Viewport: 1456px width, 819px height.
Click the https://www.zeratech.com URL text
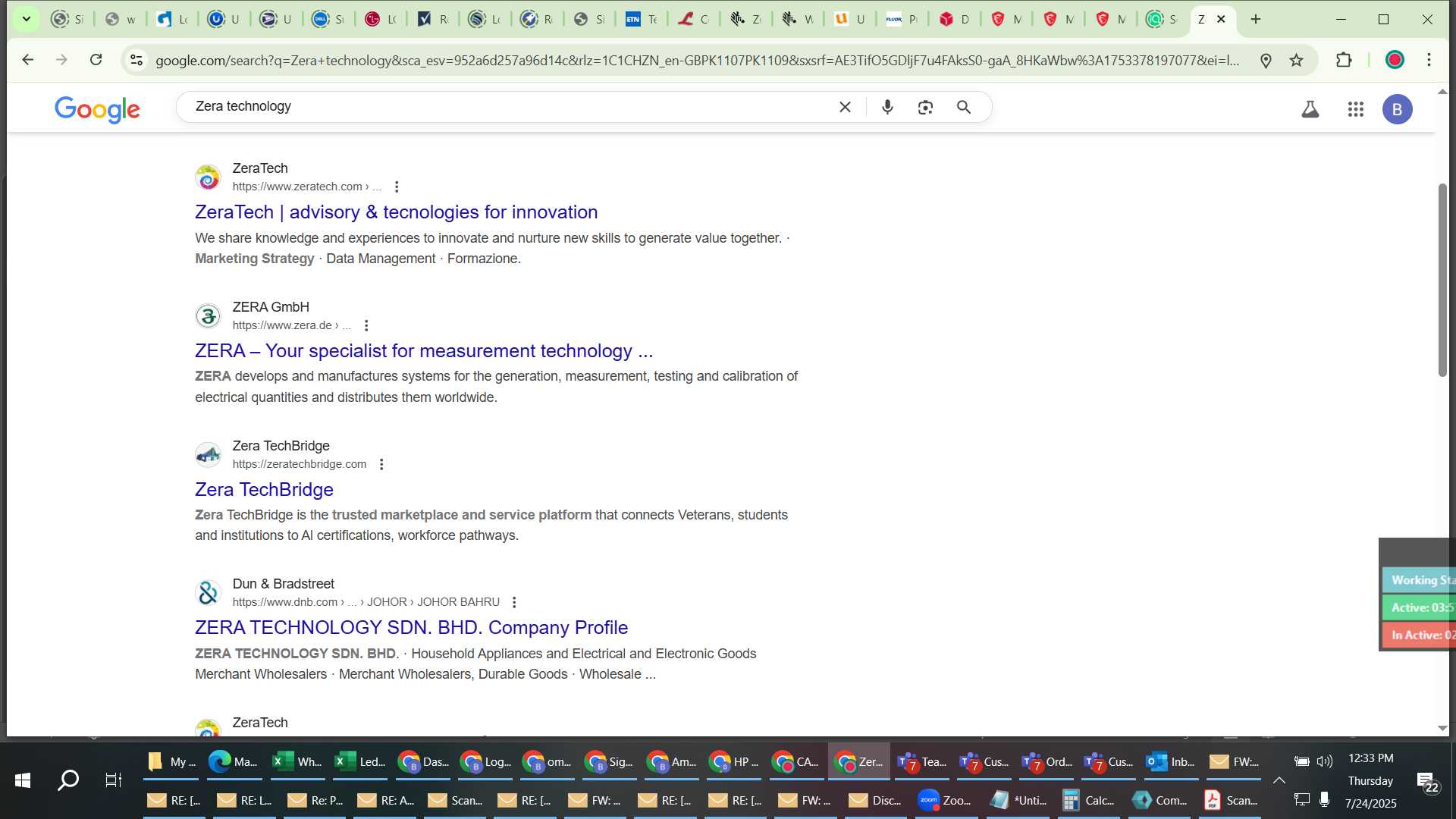coord(297,187)
